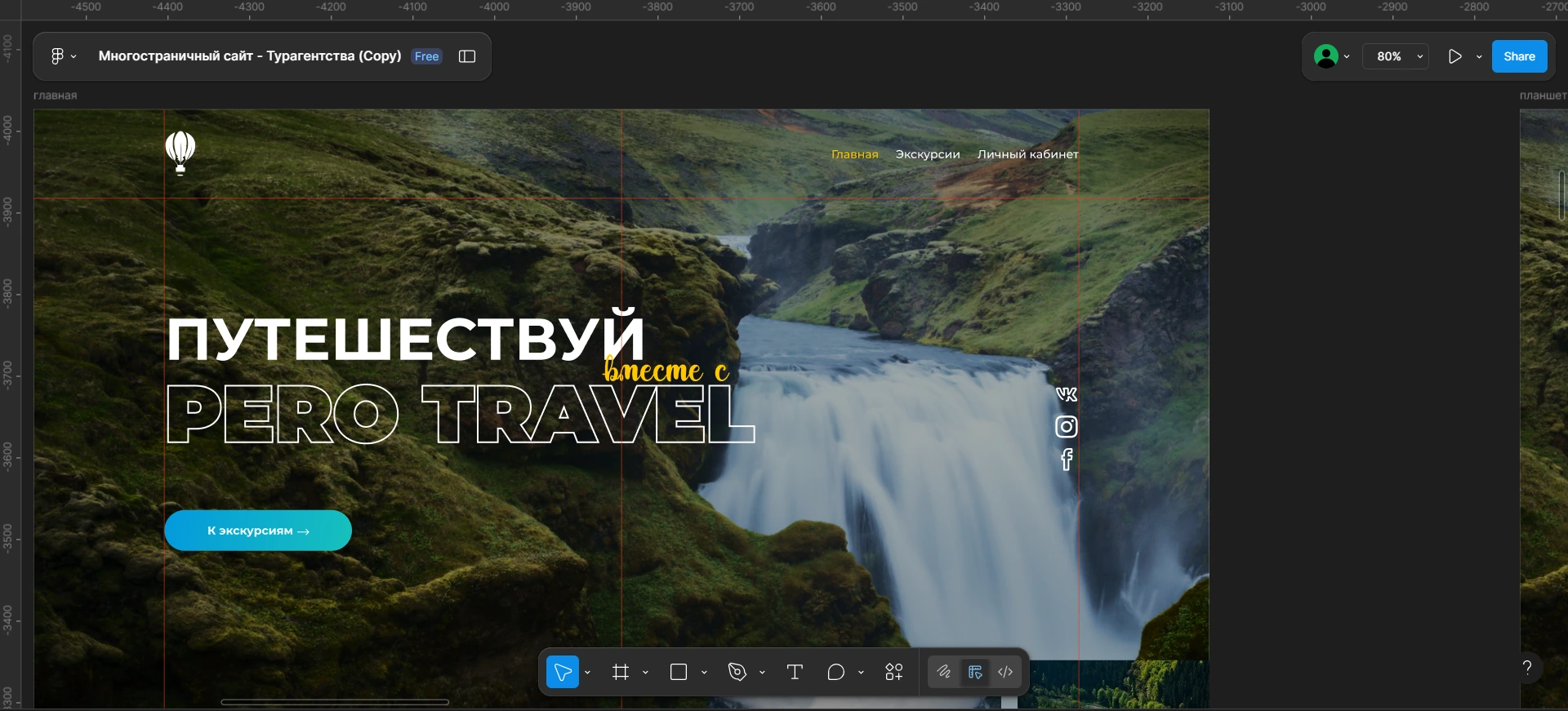
Task: Expand the Figma main menu
Action: pyautogui.click(x=62, y=56)
